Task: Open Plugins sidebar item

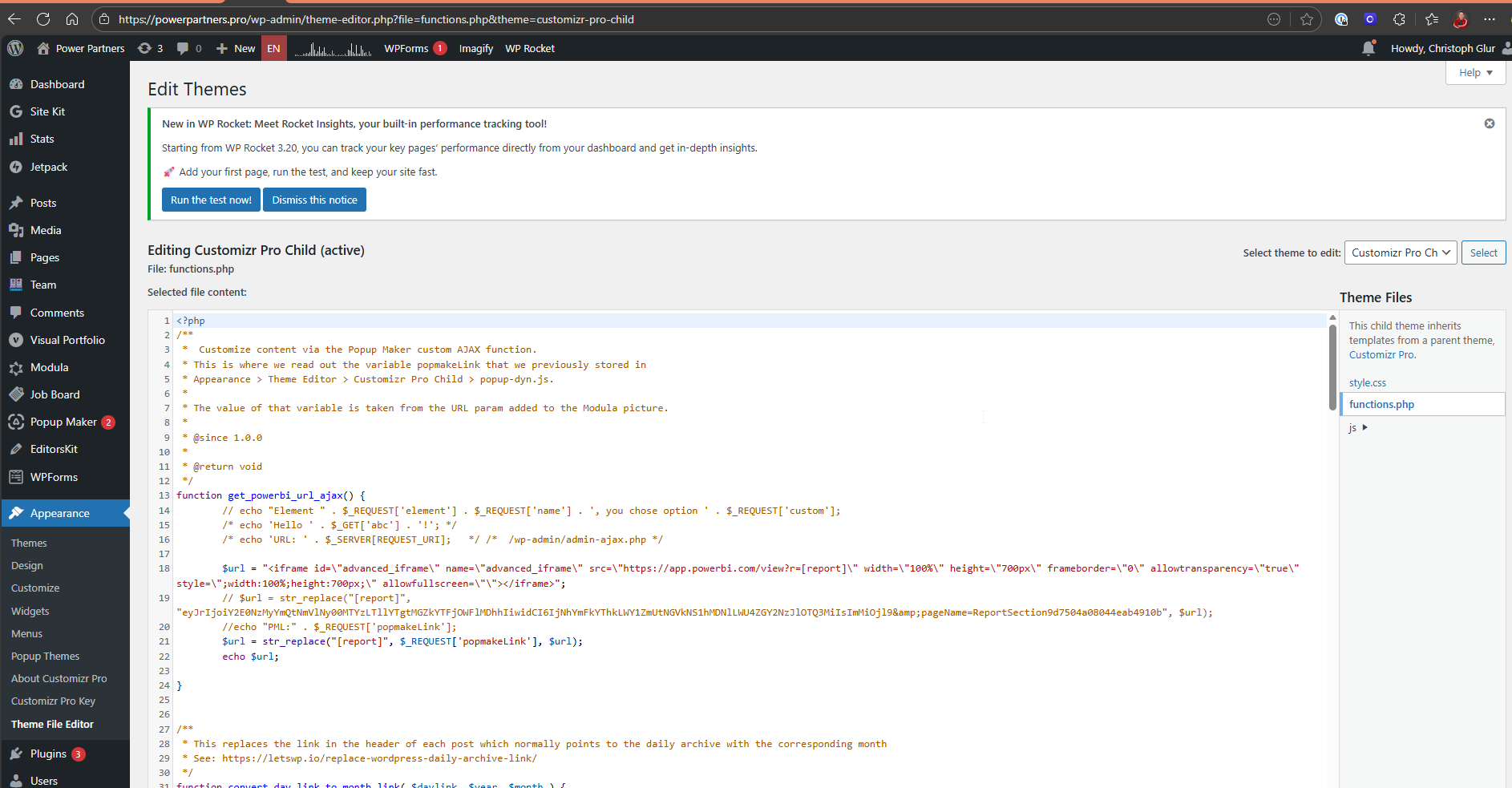Action: (x=65, y=754)
